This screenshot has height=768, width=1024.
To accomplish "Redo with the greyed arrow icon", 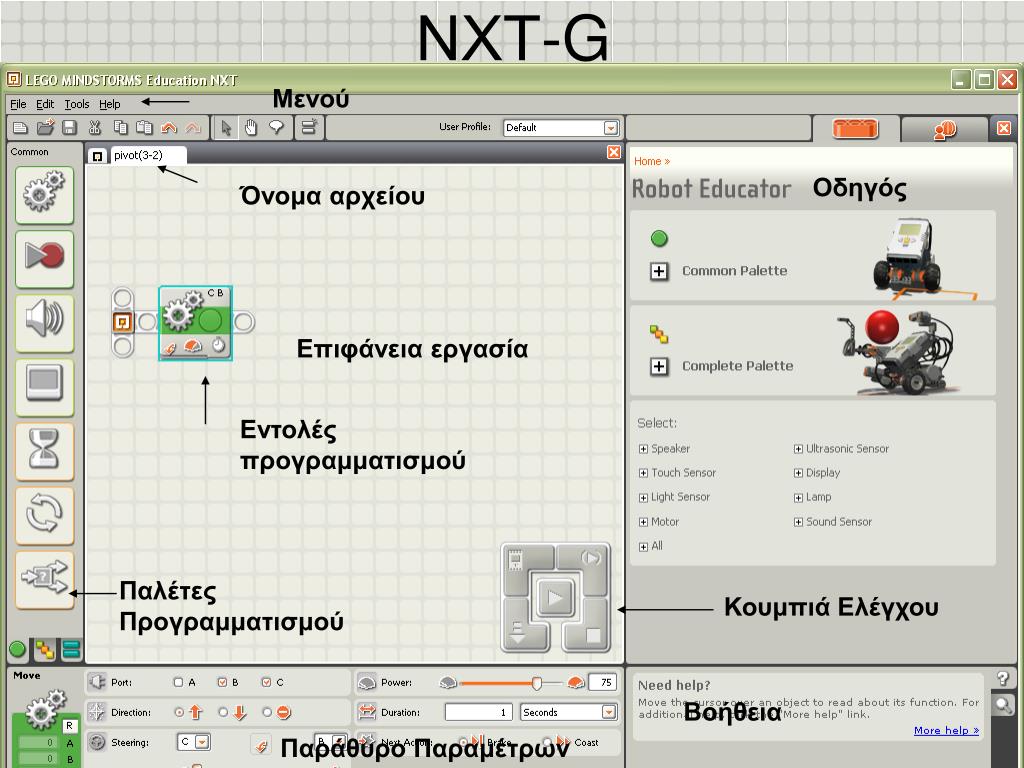I will [193, 127].
